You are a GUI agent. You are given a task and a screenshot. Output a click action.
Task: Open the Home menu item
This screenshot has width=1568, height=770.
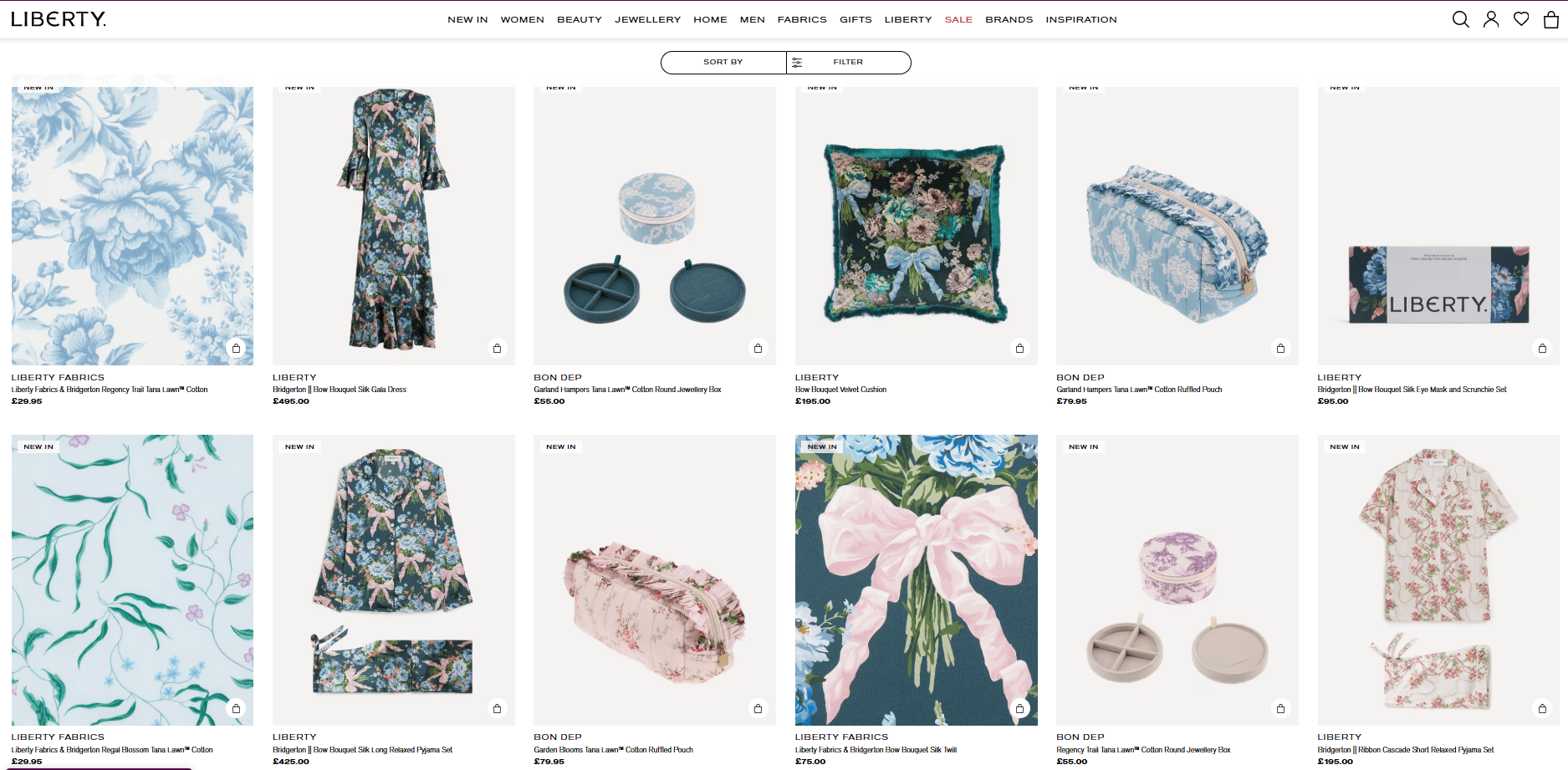pos(710,20)
